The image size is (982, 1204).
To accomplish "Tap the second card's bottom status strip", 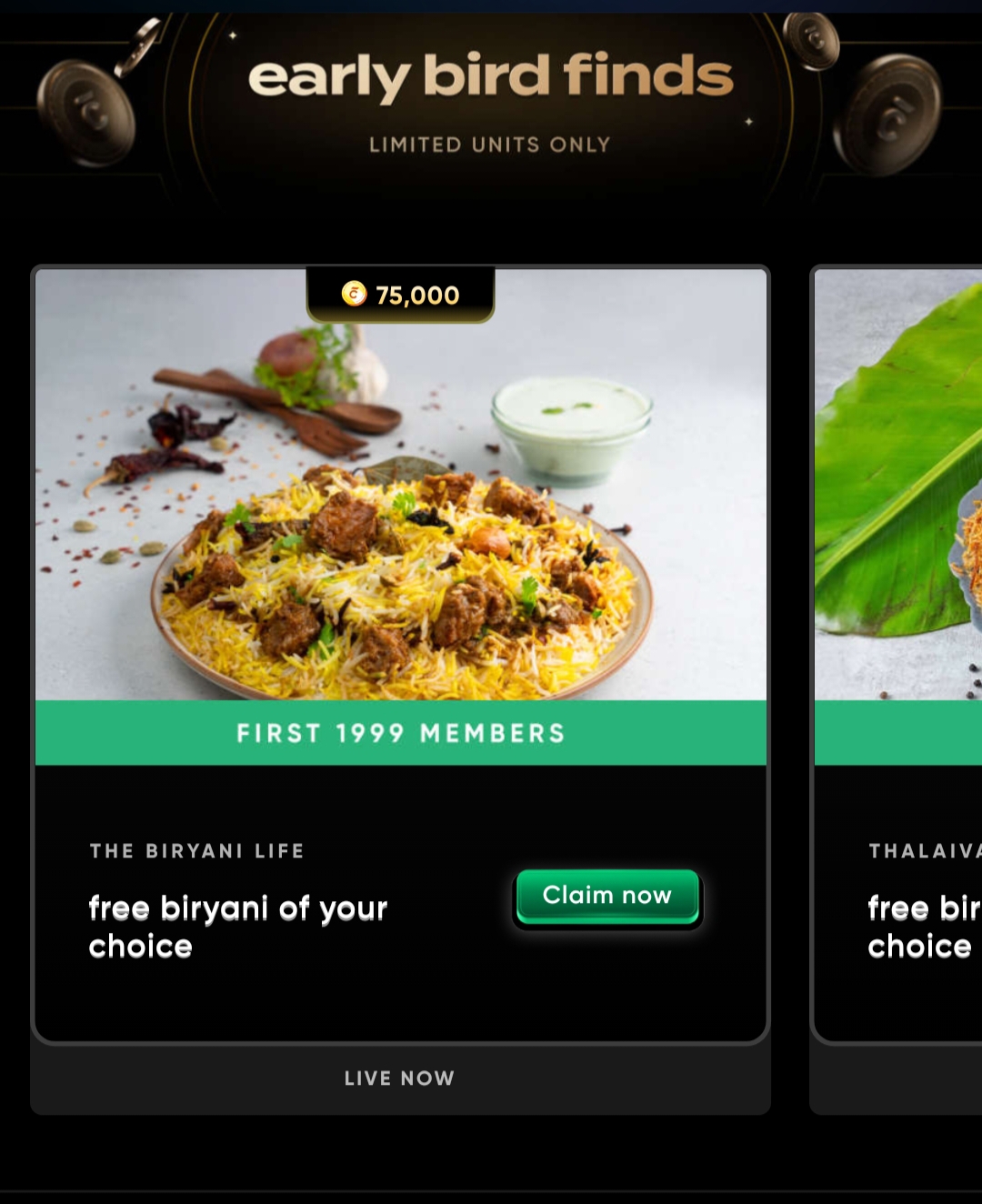I will (896, 1079).
